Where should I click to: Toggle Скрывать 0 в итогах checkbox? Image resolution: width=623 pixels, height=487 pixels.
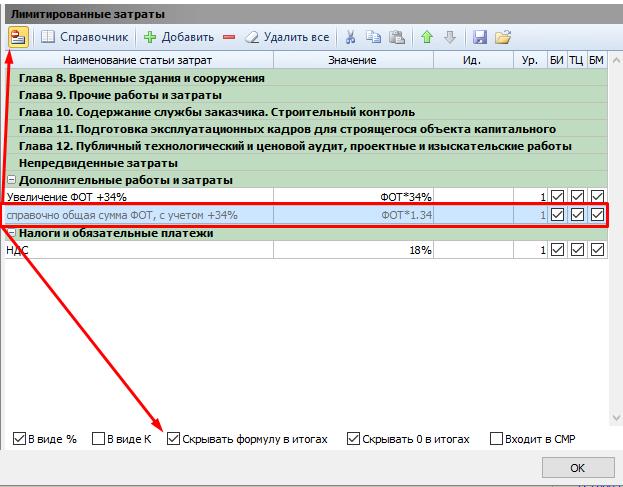click(353, 439)
